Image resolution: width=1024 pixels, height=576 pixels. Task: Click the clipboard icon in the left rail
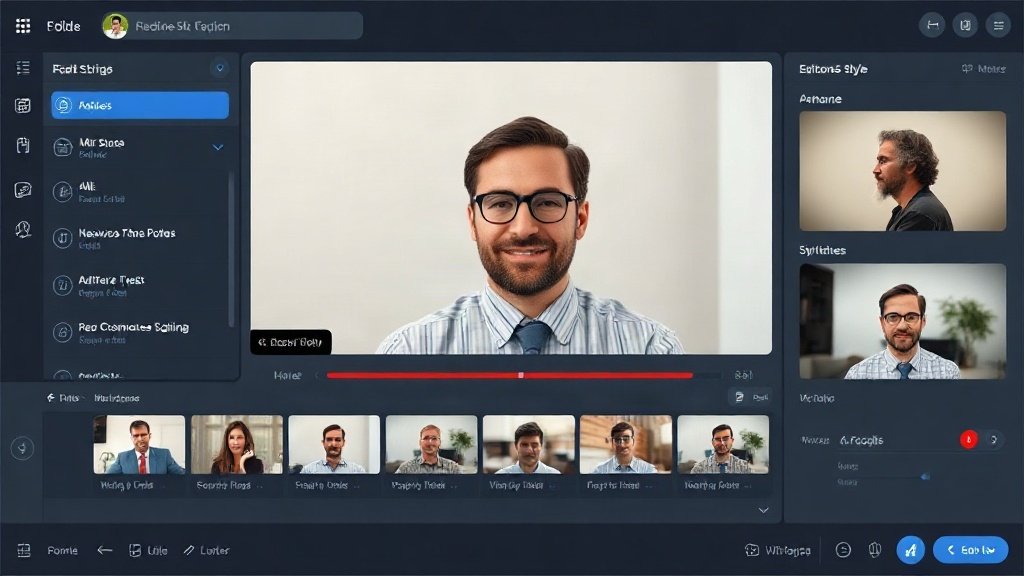tap(23, 145)
